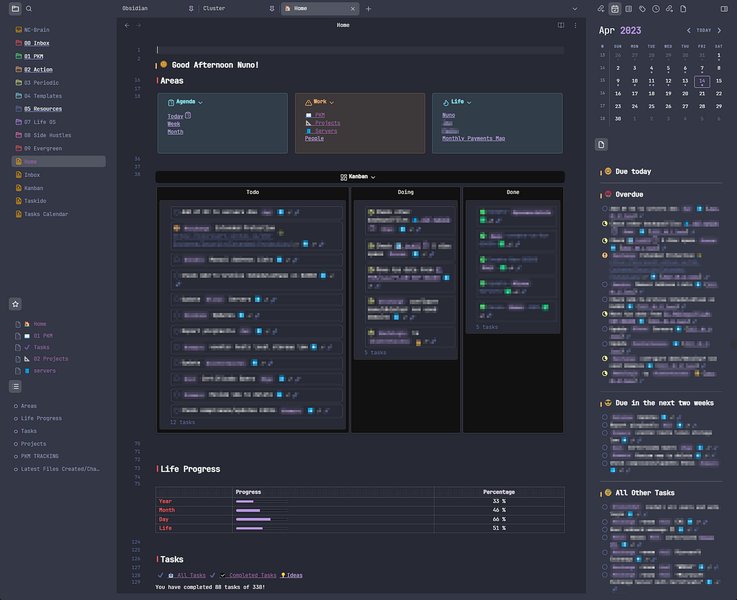Expand the tab list dropdown arrow

574,8
